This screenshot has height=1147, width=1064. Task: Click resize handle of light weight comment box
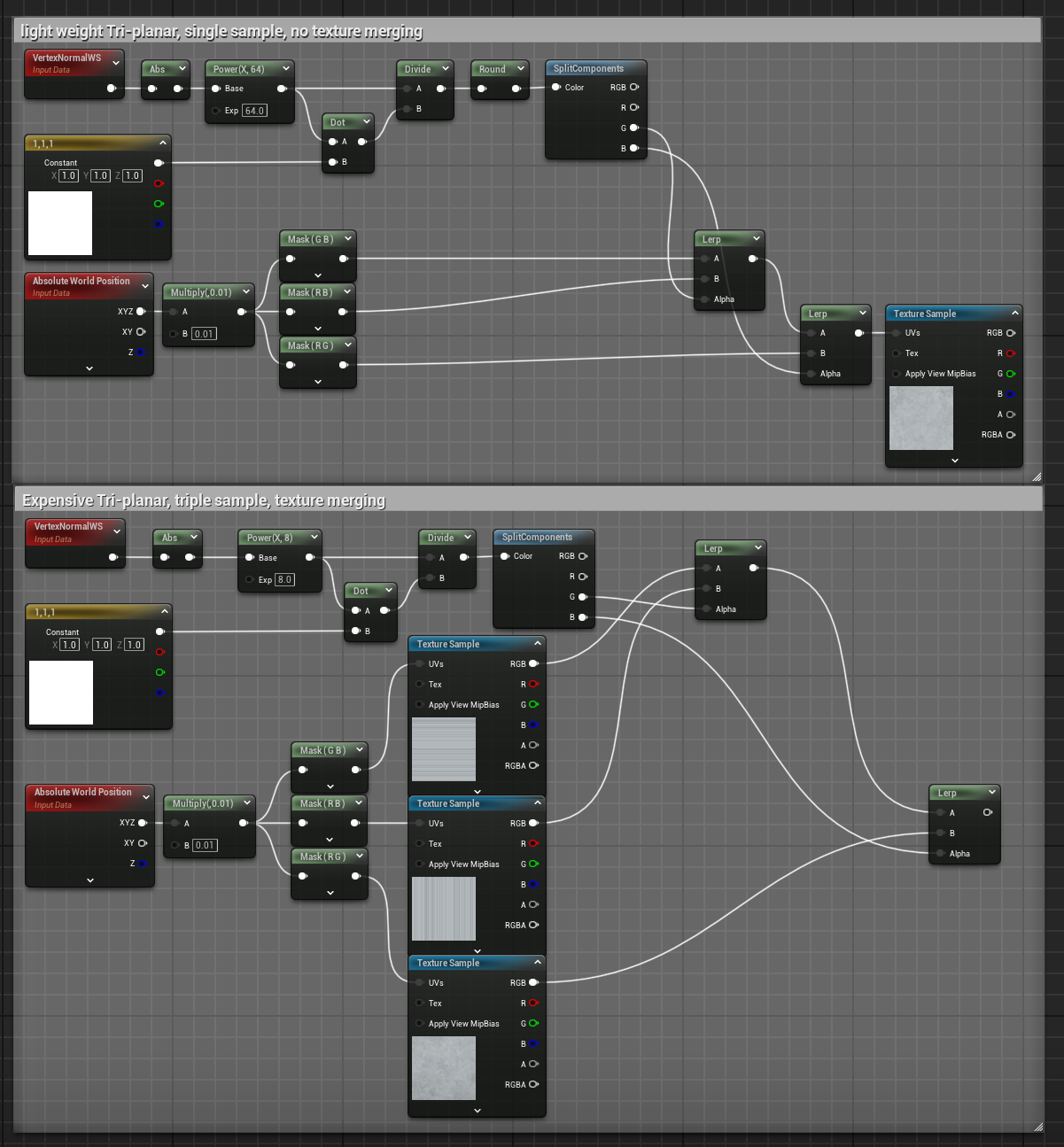(x=1037, y=477)
